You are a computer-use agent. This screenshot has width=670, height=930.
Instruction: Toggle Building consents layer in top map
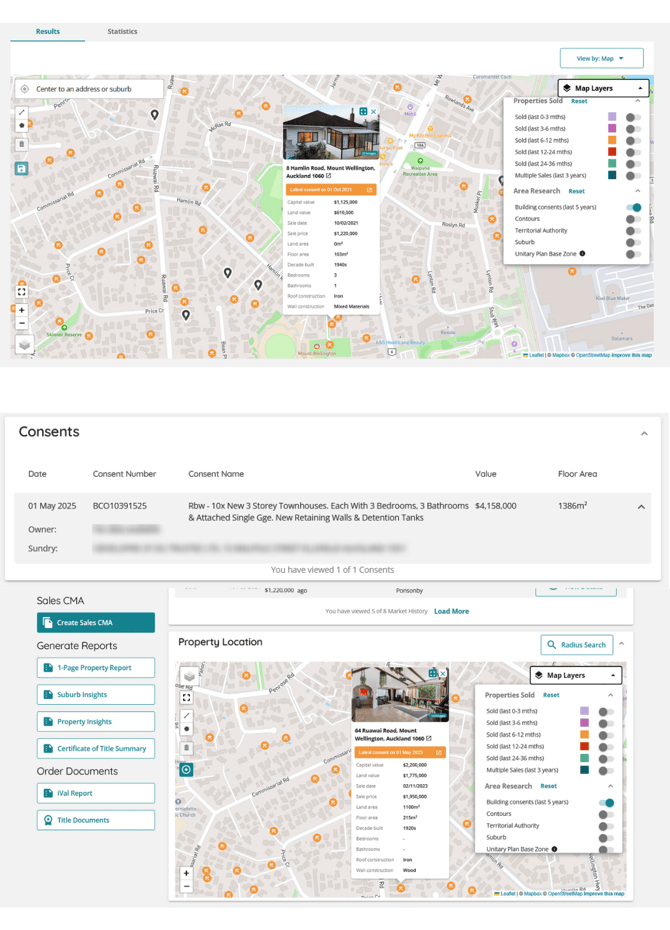pyautogui.click(x=633, y=207)
